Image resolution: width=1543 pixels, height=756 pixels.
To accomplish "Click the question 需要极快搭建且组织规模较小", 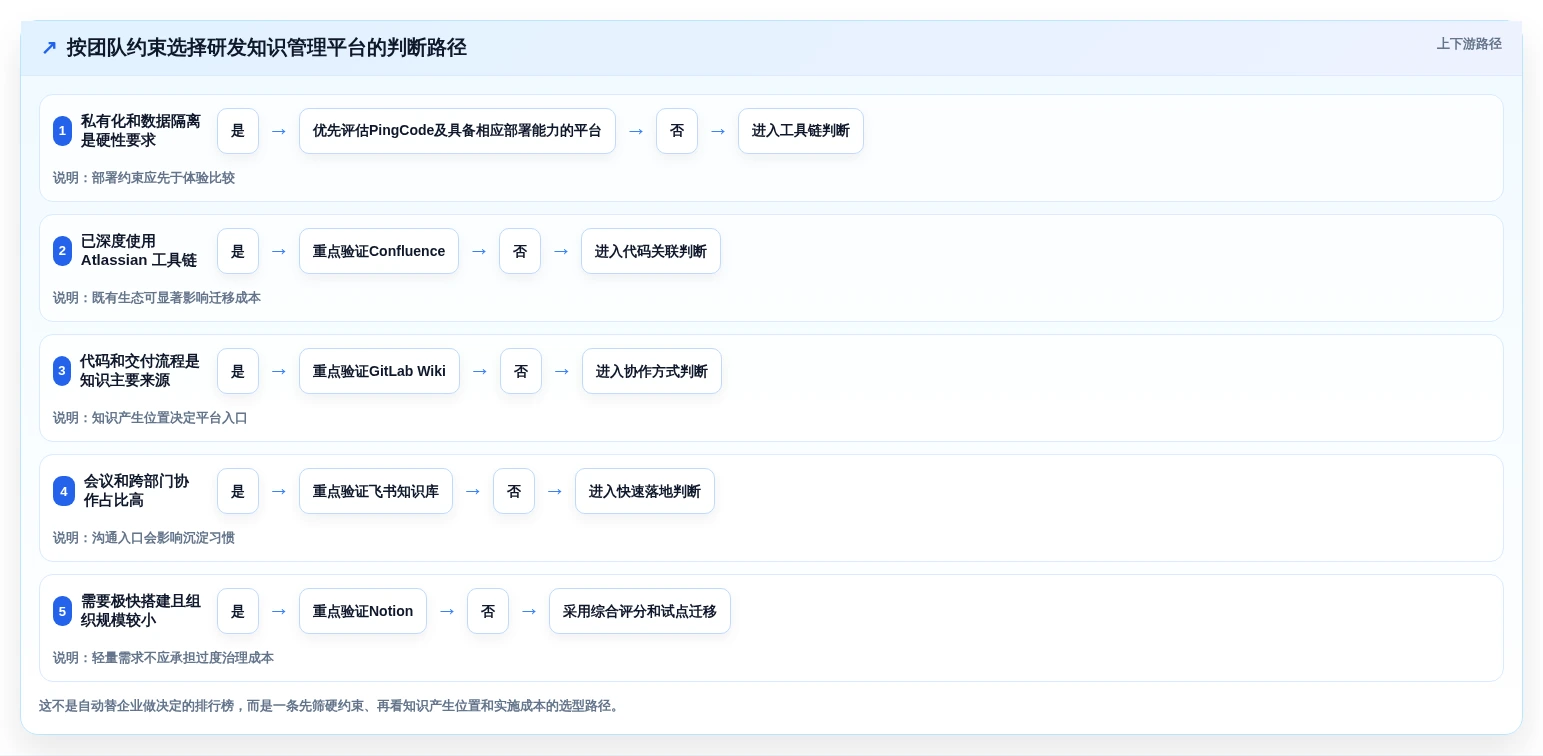I will 141,611.
